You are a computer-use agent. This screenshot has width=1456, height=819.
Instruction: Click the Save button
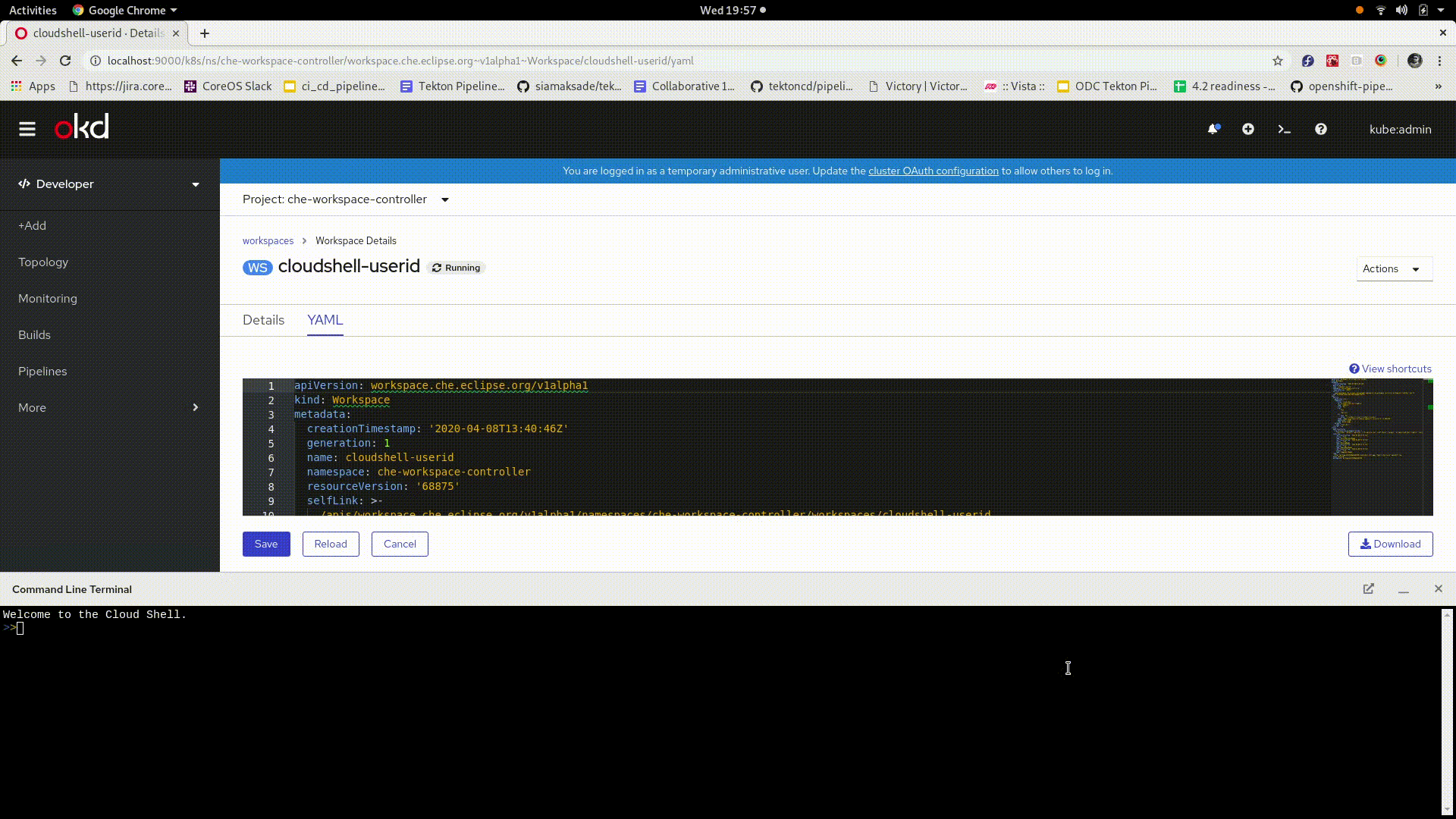[x=266, y=544]
